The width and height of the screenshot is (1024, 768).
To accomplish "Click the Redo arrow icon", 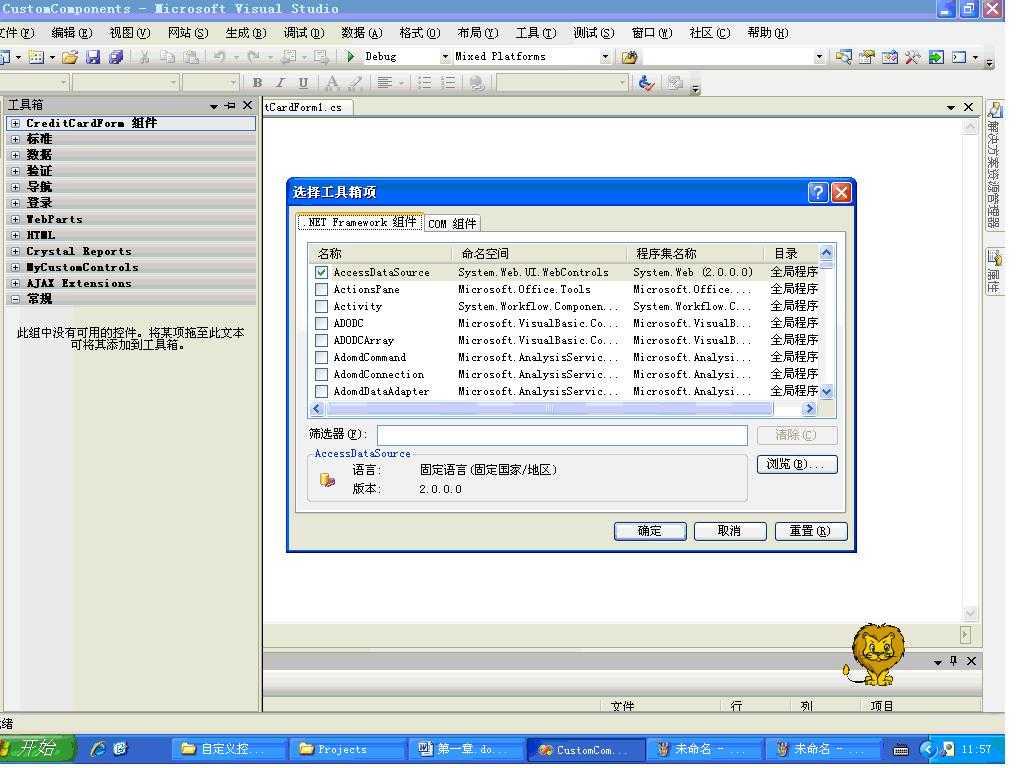I will [x=253, y=57].
